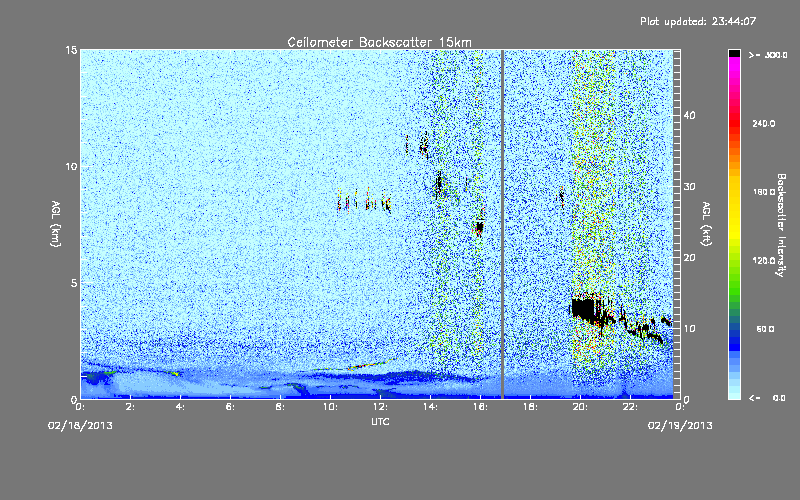
Task: Select the '10' tick on the km axis
Action: point(71,167)
